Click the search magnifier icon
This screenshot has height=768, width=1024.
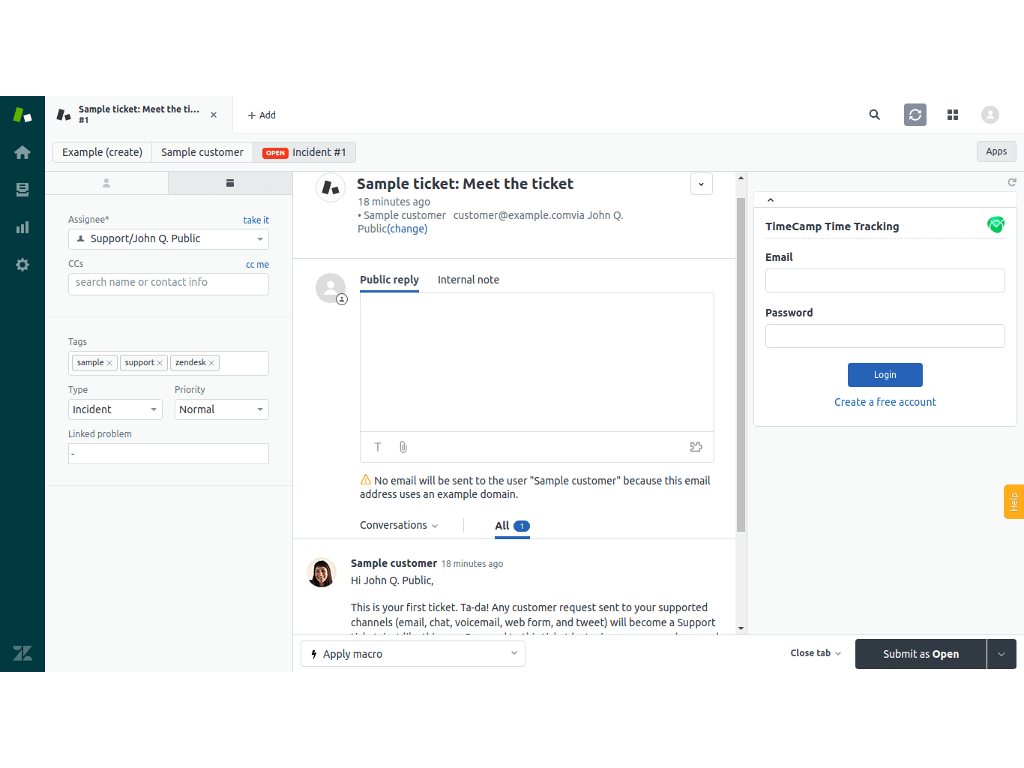click(874, 115)
